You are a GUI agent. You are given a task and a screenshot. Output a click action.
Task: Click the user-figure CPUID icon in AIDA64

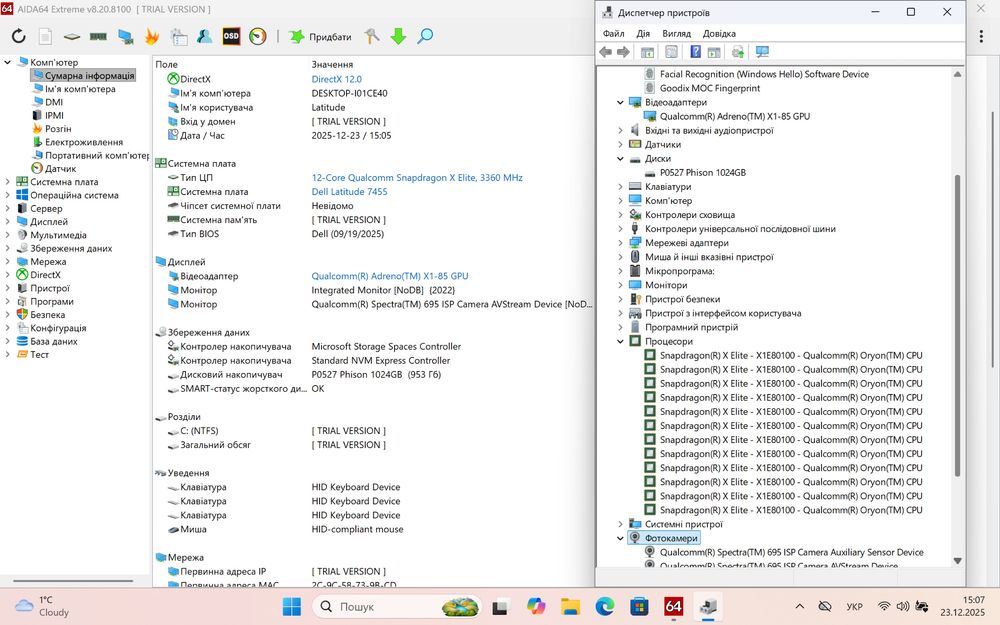[205, 36]
